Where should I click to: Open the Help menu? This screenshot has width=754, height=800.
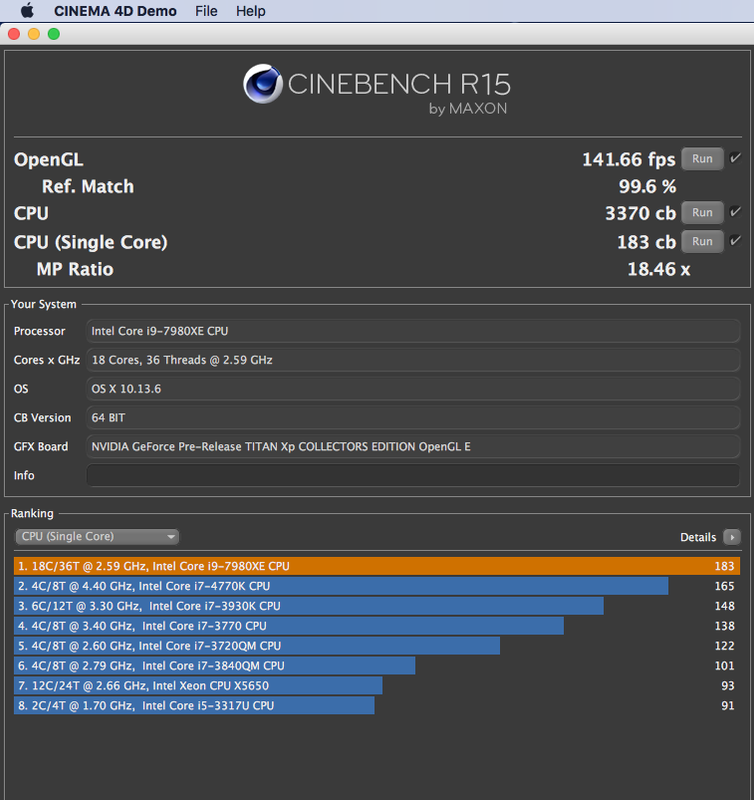point(250,11)
